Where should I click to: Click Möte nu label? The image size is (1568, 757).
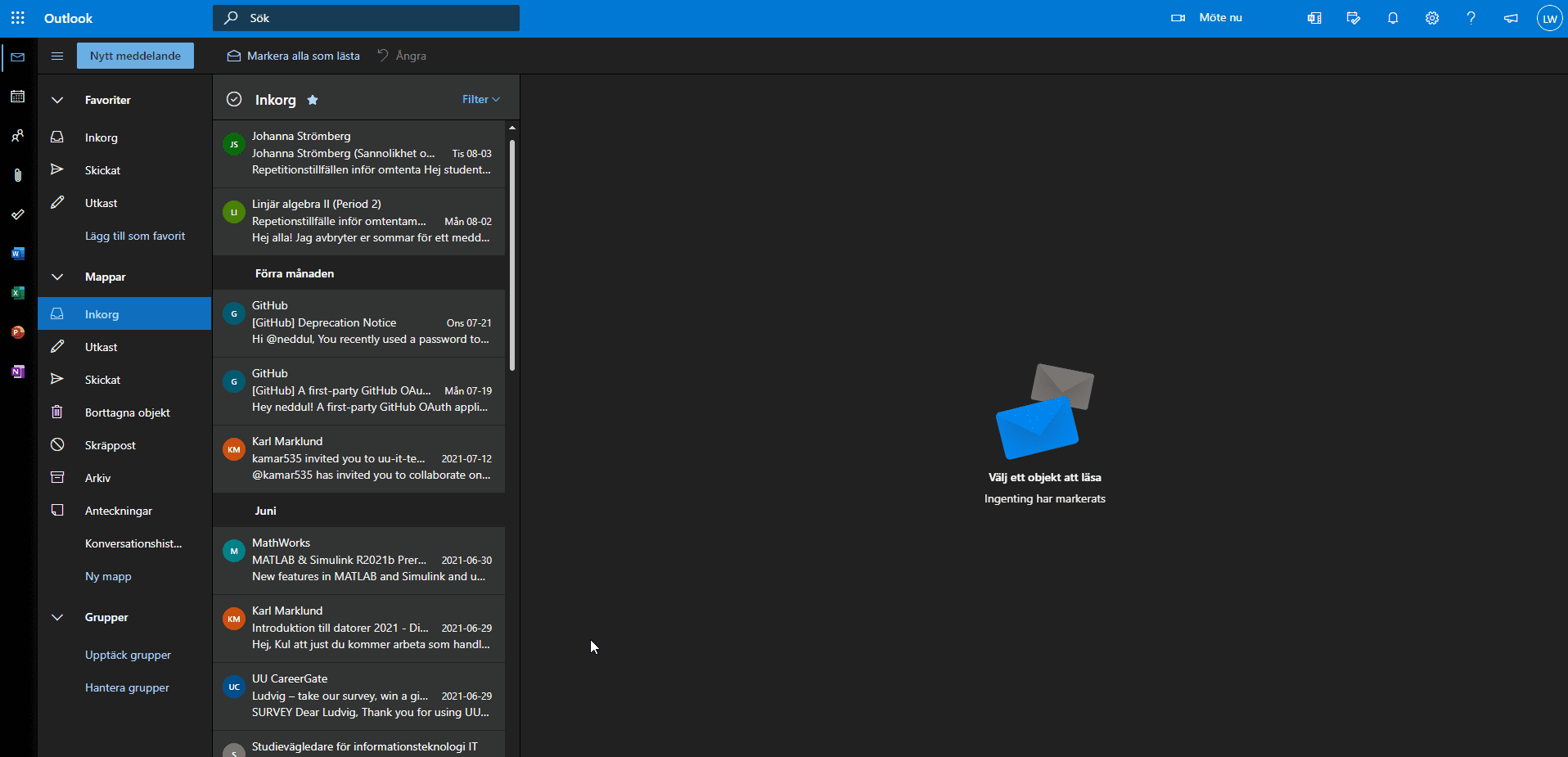1220,17
